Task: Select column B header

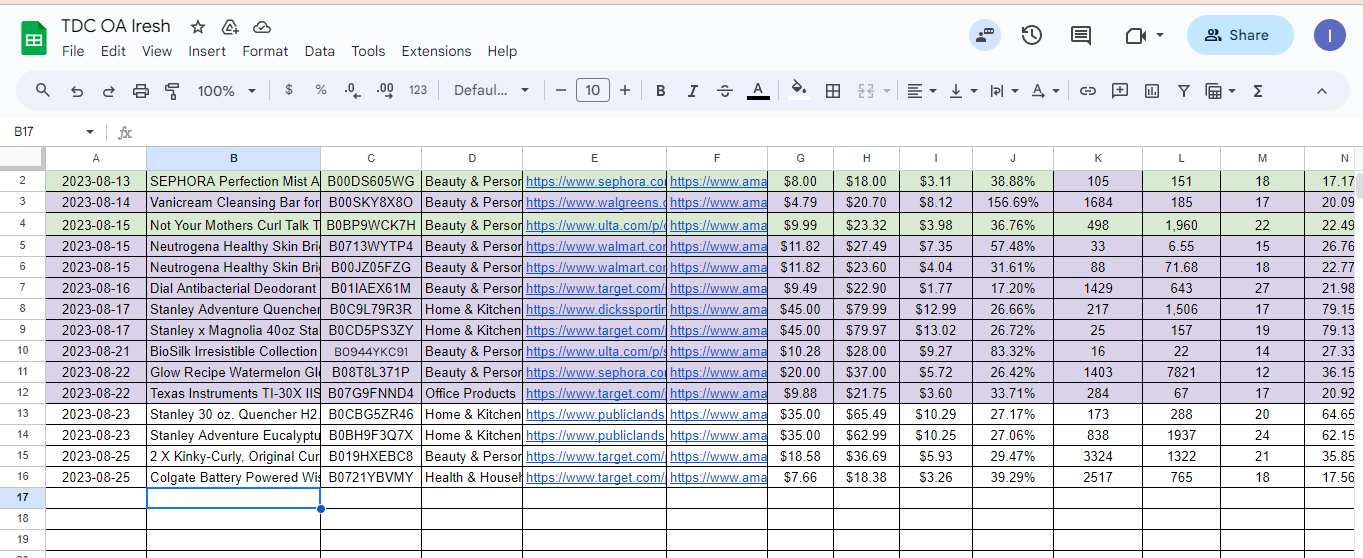Action: click(233, 158)
